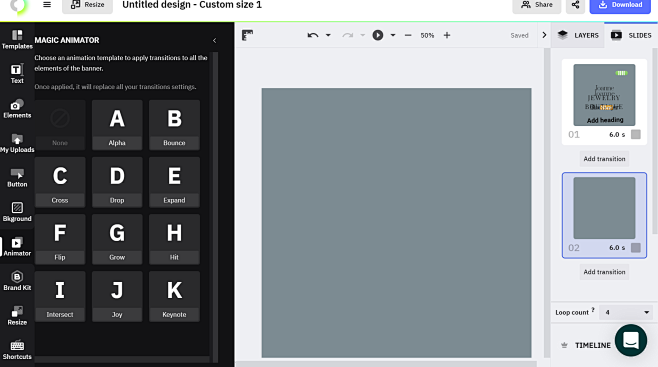
Task: Open the Bkground panel
Action: (17, 212)
